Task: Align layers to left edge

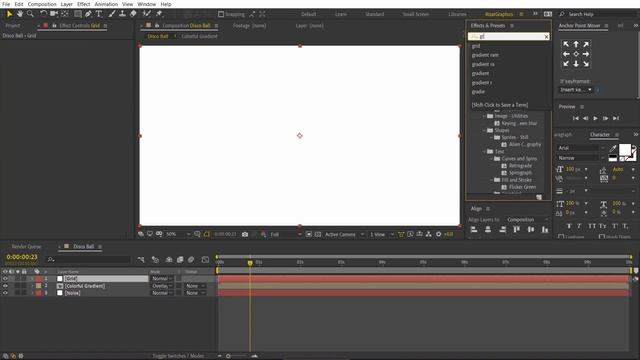Action: [474, 230]
